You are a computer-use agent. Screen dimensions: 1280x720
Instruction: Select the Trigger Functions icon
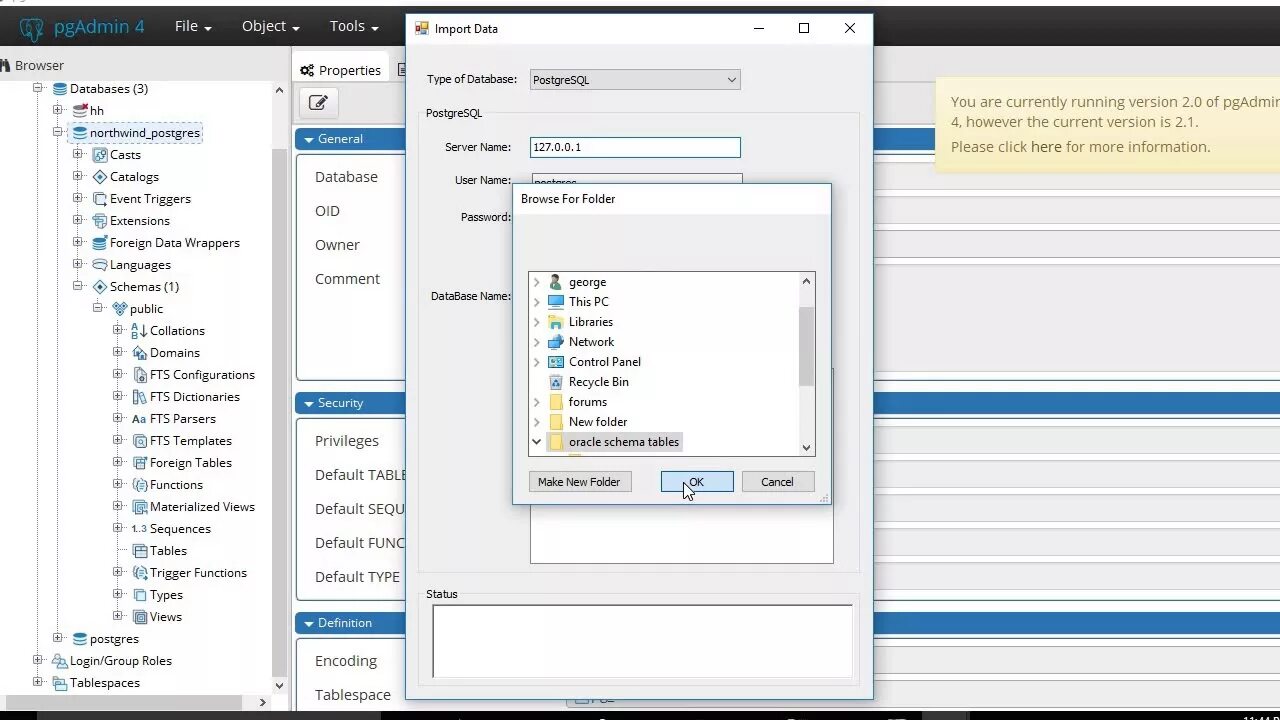(x=139, y=573)
